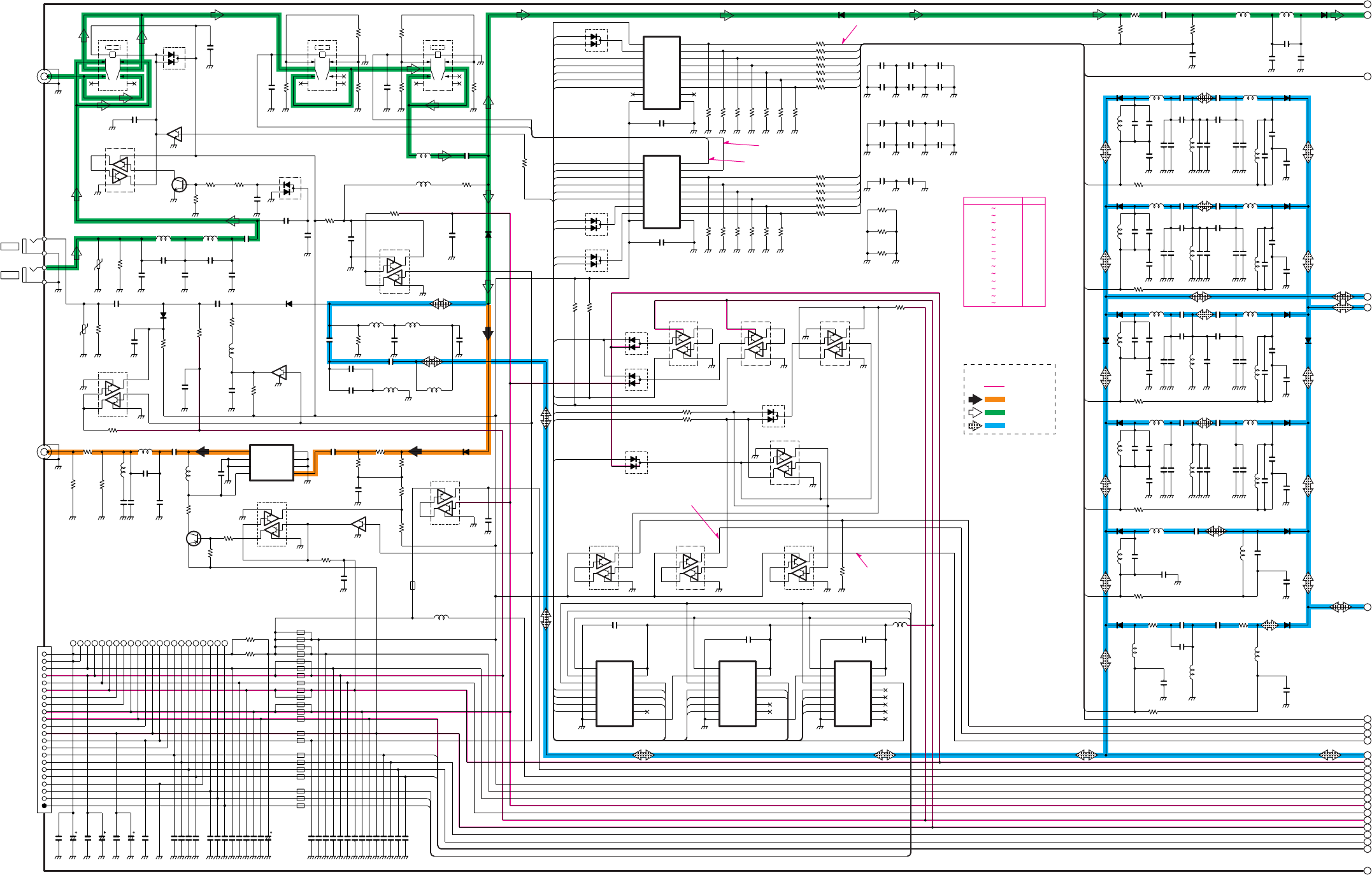Image resolution: width=1372 pixels, height=875 pixels.
Task: Click the orange swatch in the legend box
Action: click(994, 399)
